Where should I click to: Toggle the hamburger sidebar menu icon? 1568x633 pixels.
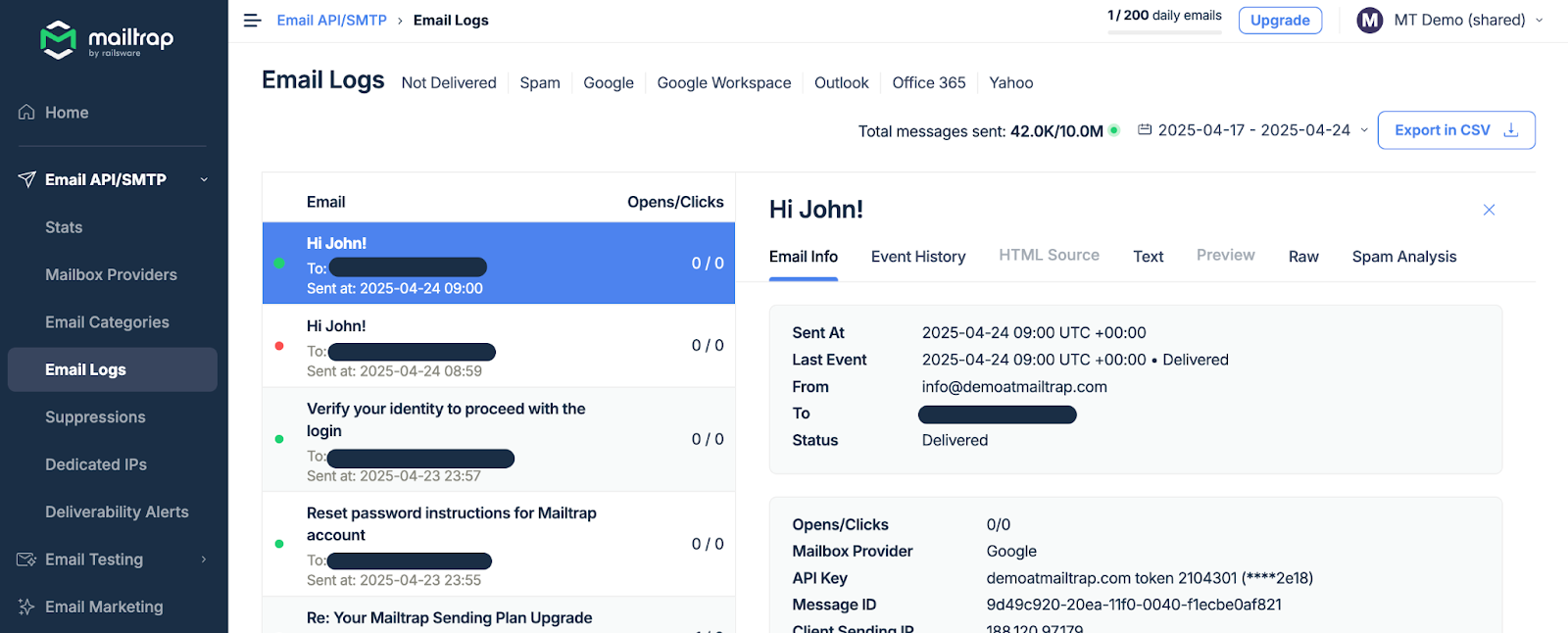click(252, 21)
